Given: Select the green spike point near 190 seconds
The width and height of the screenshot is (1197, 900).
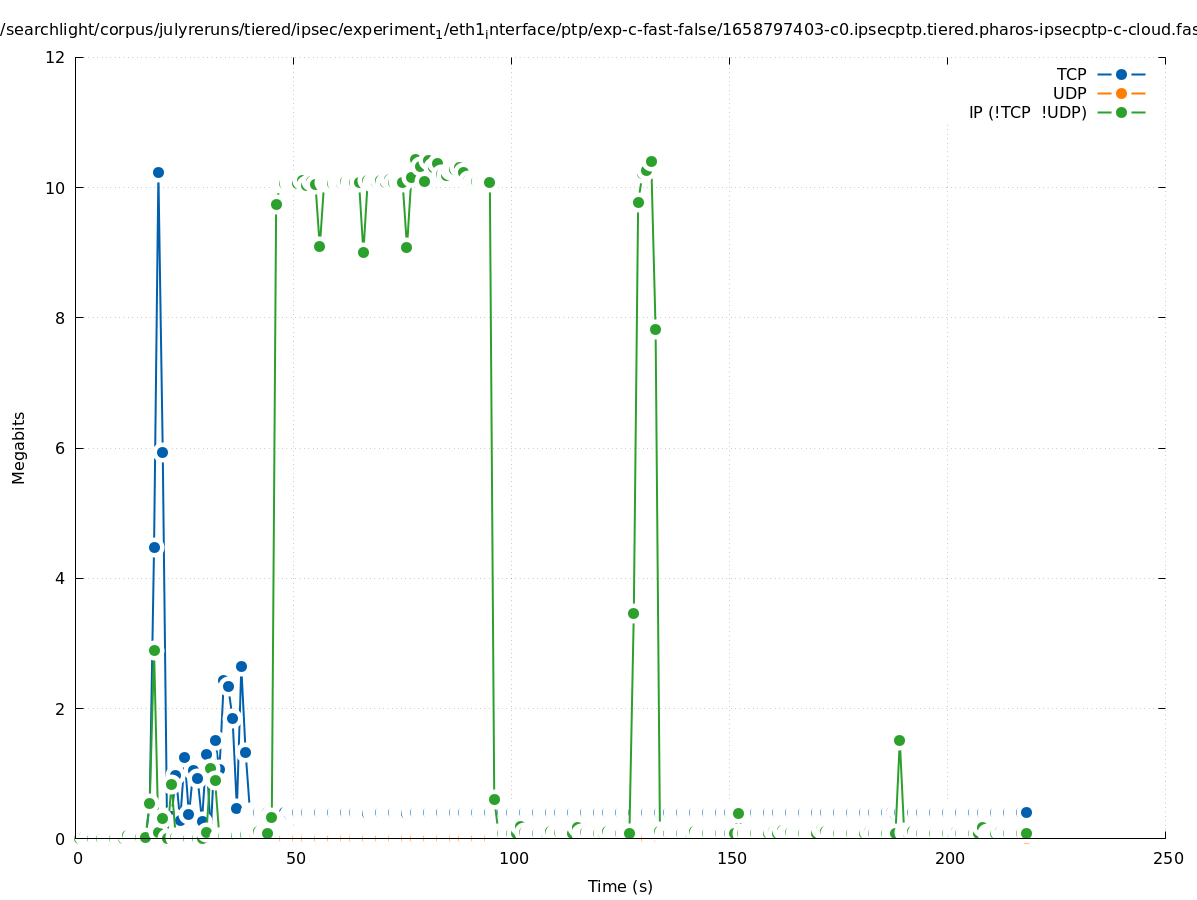Looking at the screenshot, I should click(x=899, y=741).
